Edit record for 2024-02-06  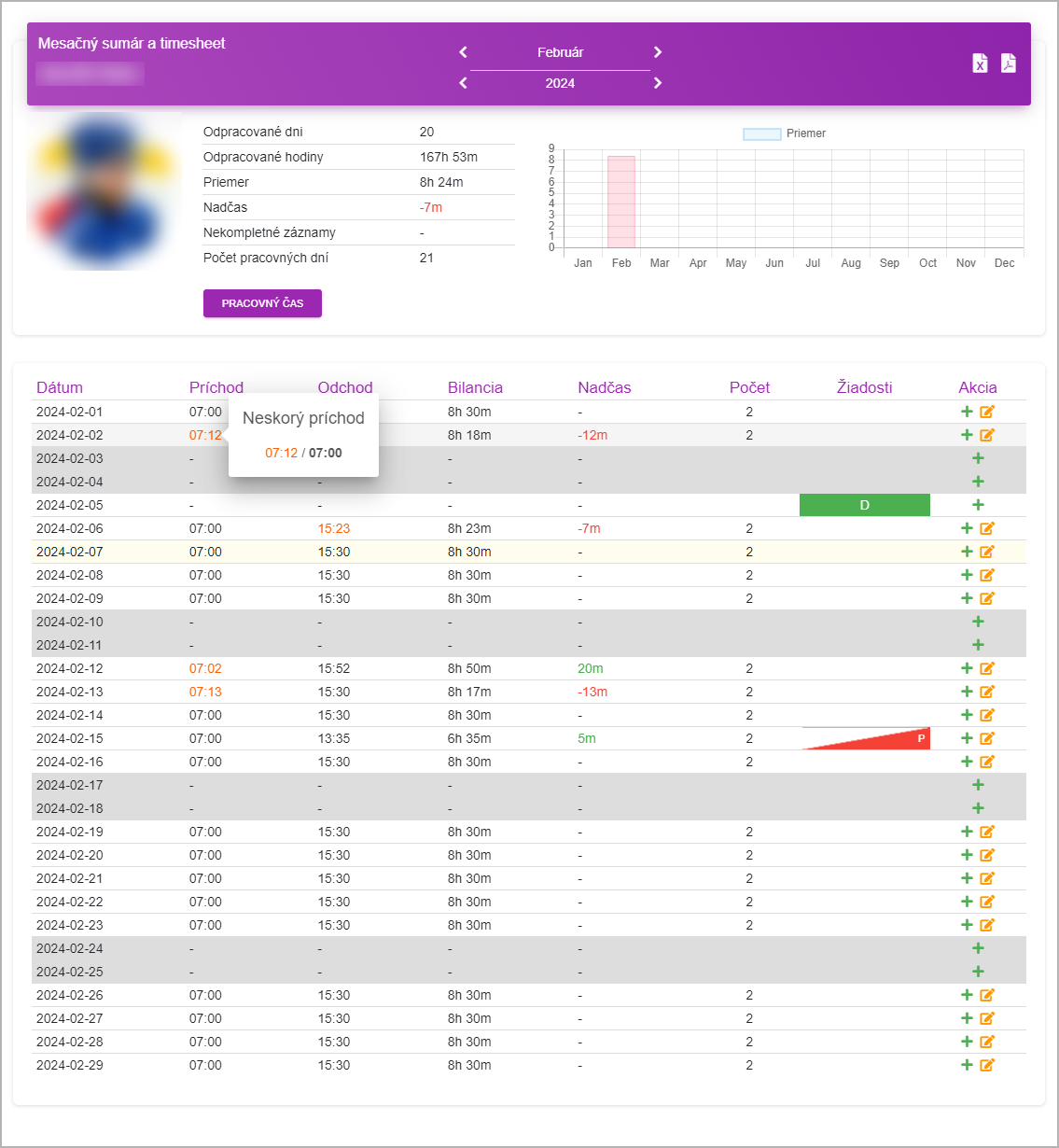click(x=987, y=528)
